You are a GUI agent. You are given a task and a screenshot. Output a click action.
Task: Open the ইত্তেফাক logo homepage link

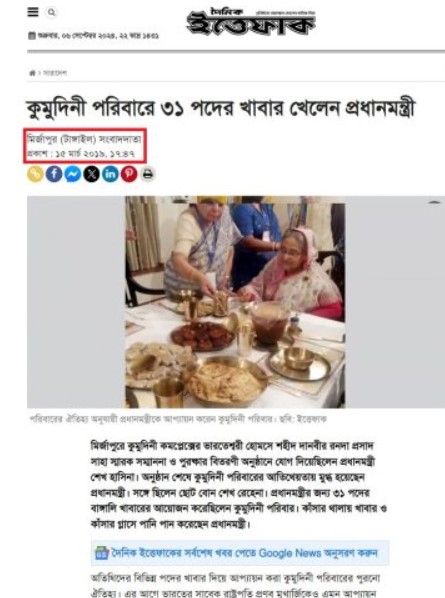click(x=251, y=22)
